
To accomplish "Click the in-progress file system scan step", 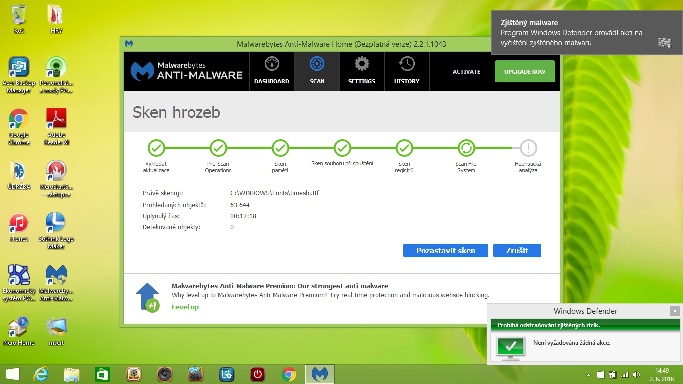I will coord(466,148).
